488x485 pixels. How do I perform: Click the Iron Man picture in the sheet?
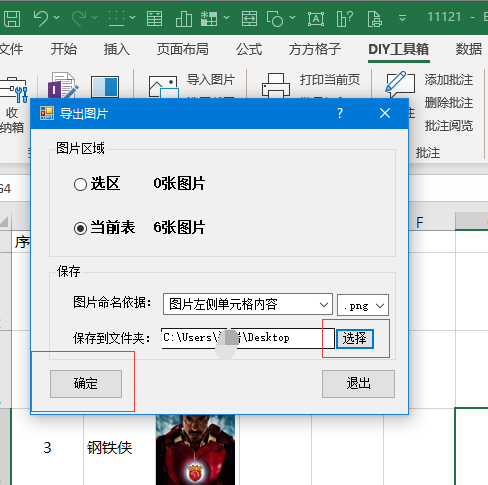[x=195, y=450]
